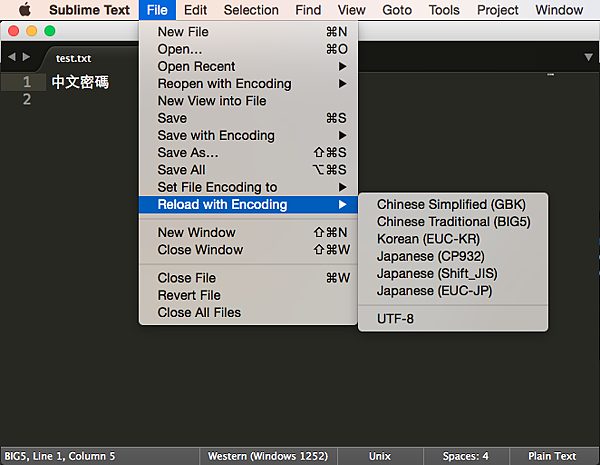Zoom window with green button

click(x=50, y=31)
